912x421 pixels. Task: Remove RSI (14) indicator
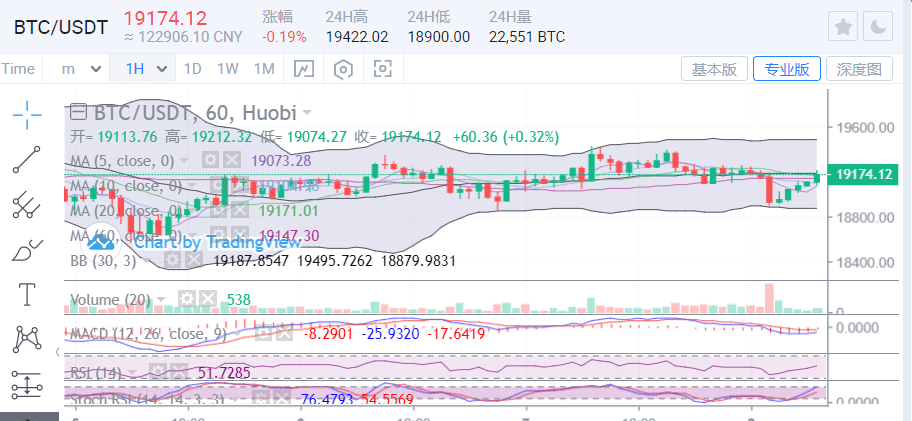[x=179, y=372]
